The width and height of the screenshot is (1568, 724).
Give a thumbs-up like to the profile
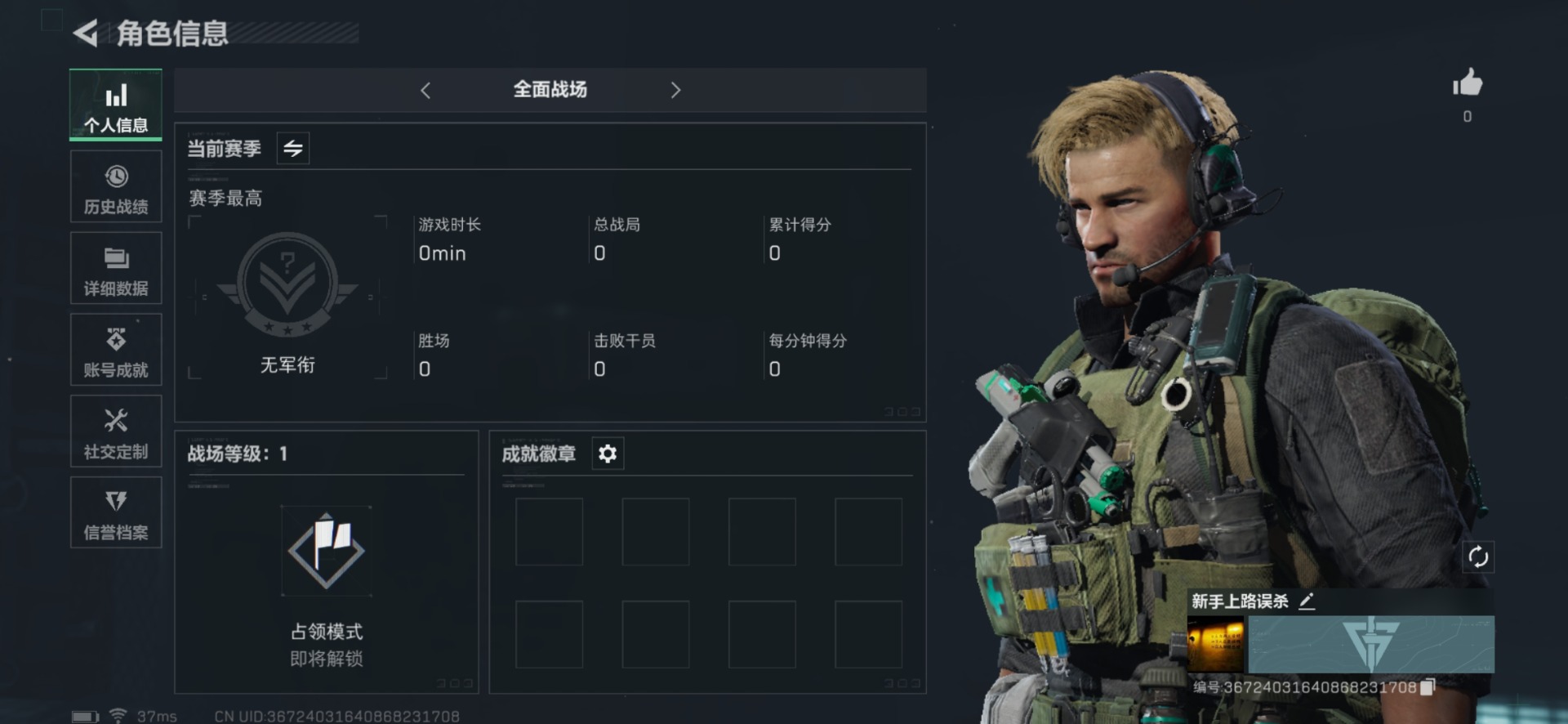(1468, 83)
